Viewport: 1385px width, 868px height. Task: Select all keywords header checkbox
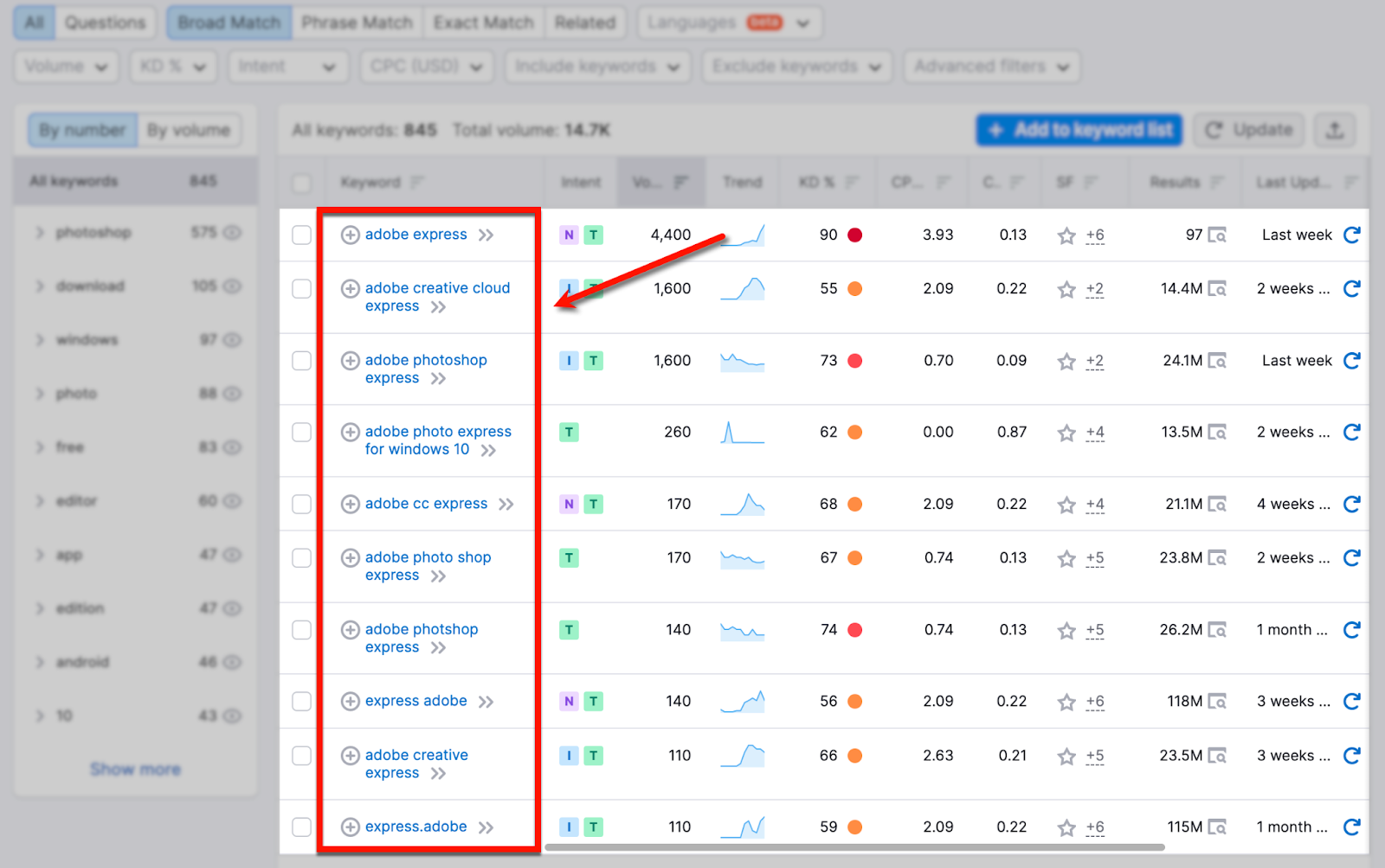click(x=301, y=183)
